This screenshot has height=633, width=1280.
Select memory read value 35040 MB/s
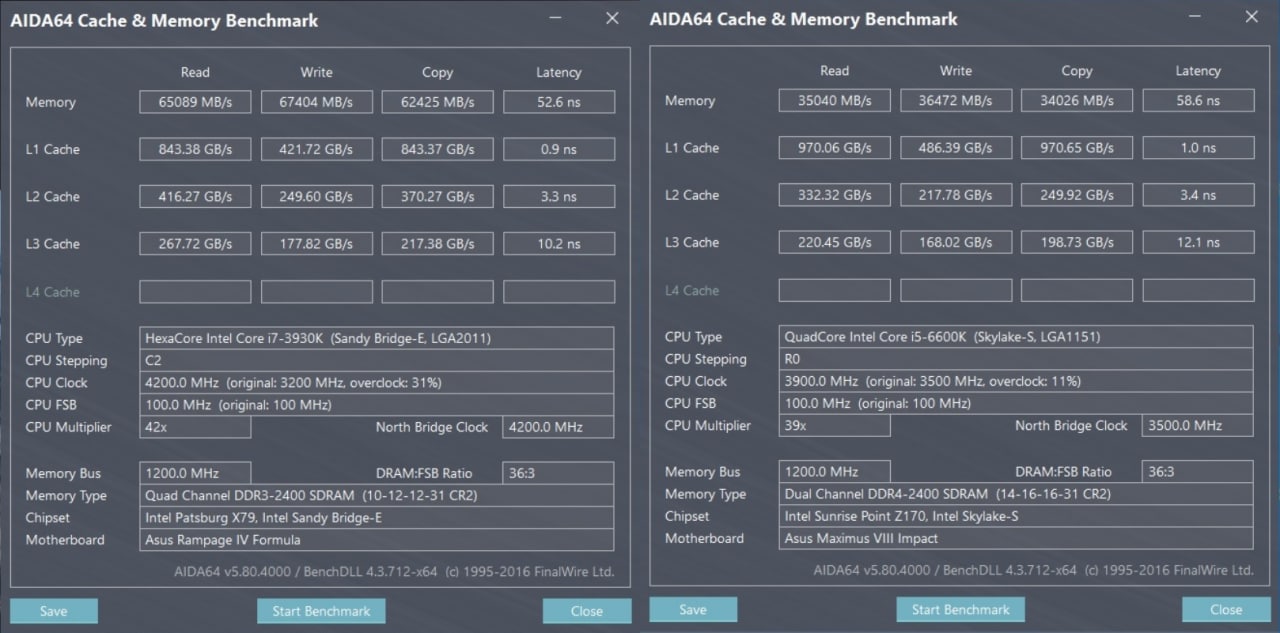[835, 100]
